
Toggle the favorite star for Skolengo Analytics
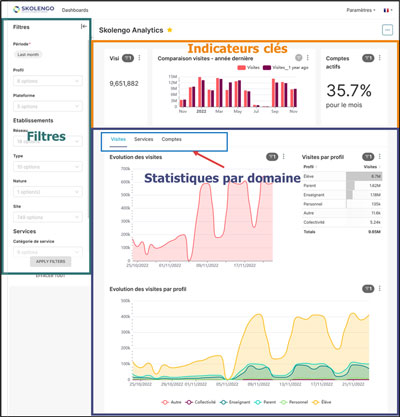point(170,30)
